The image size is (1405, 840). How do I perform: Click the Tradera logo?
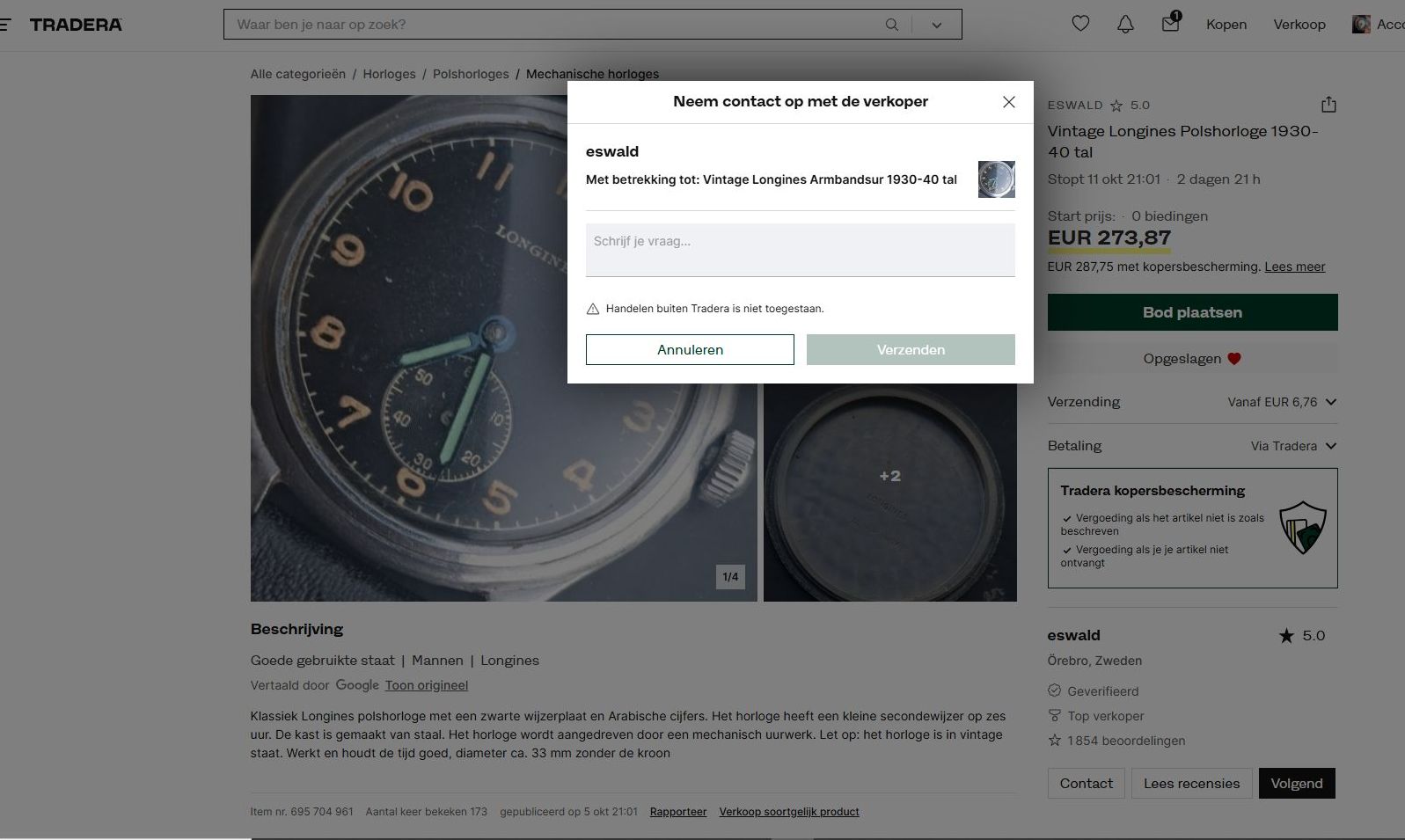76,25
